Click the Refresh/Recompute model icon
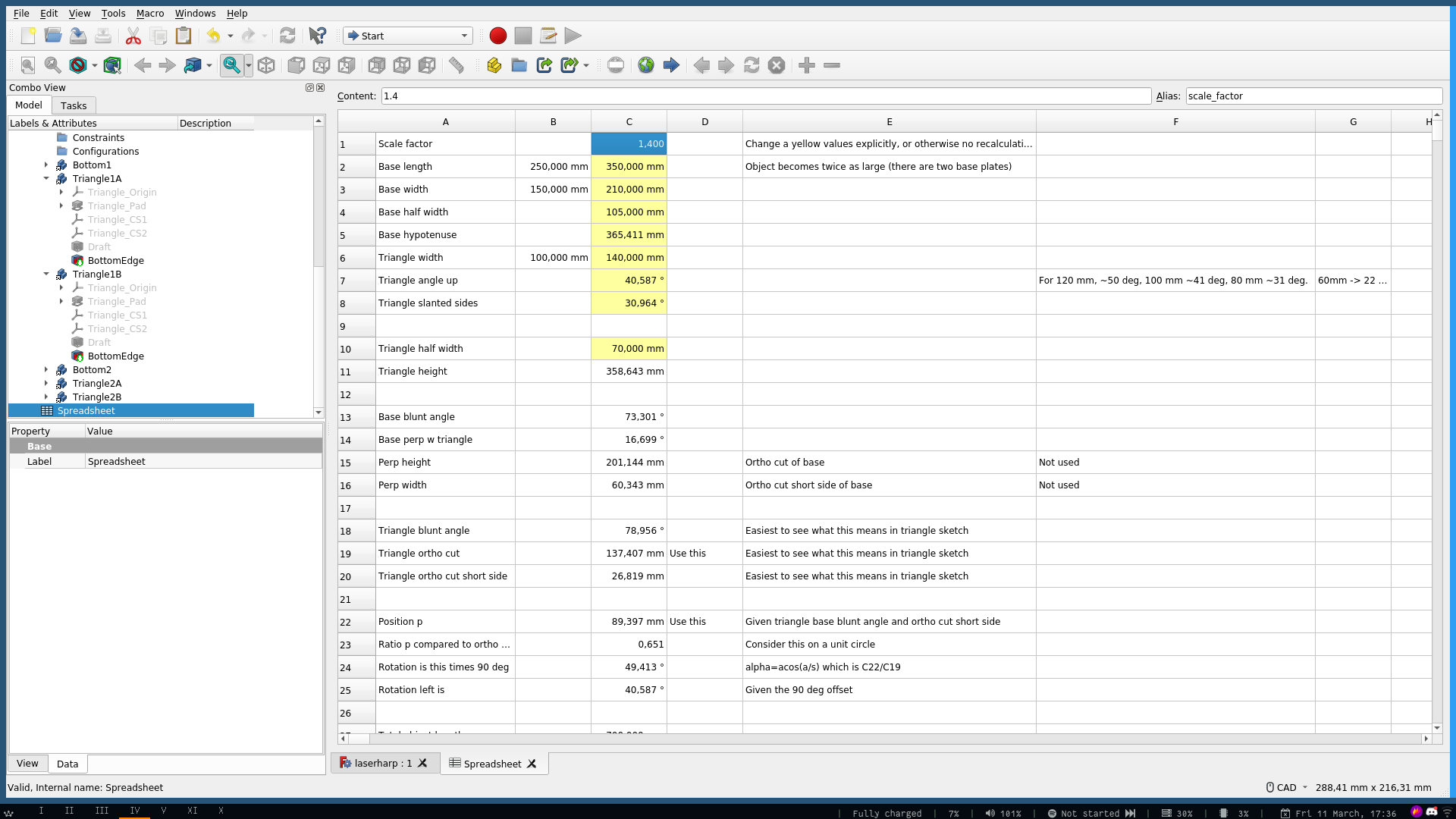The width and height of the screenshot is (1456, 819). coord(287,36)
